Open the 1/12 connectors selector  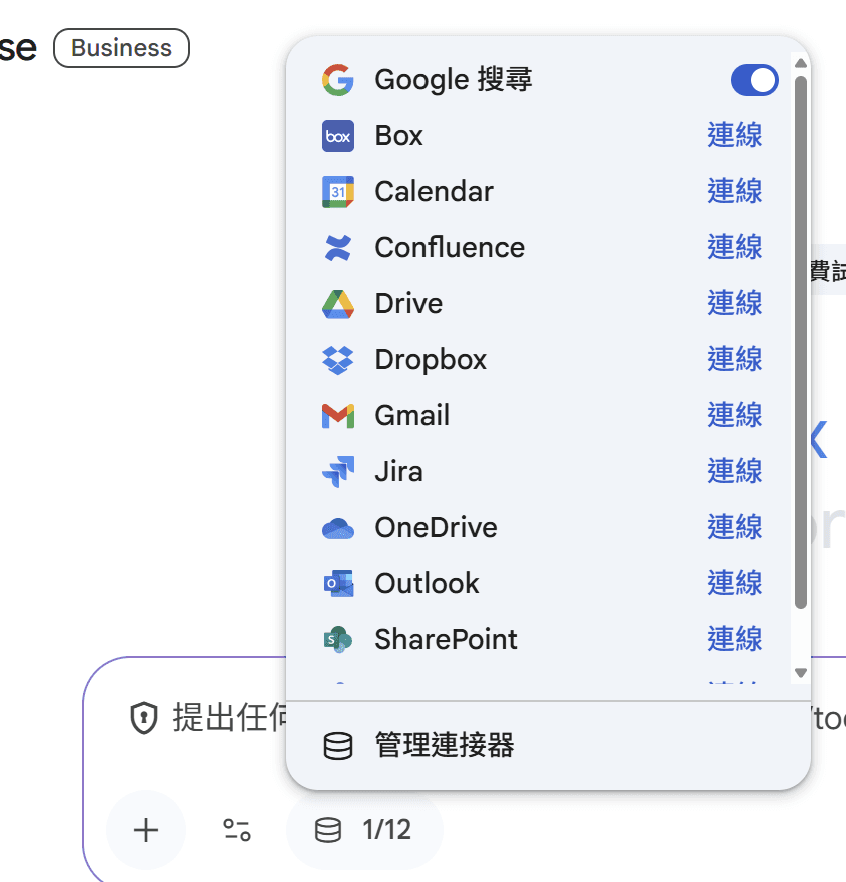pyautogui.click(x=364, y=830)
